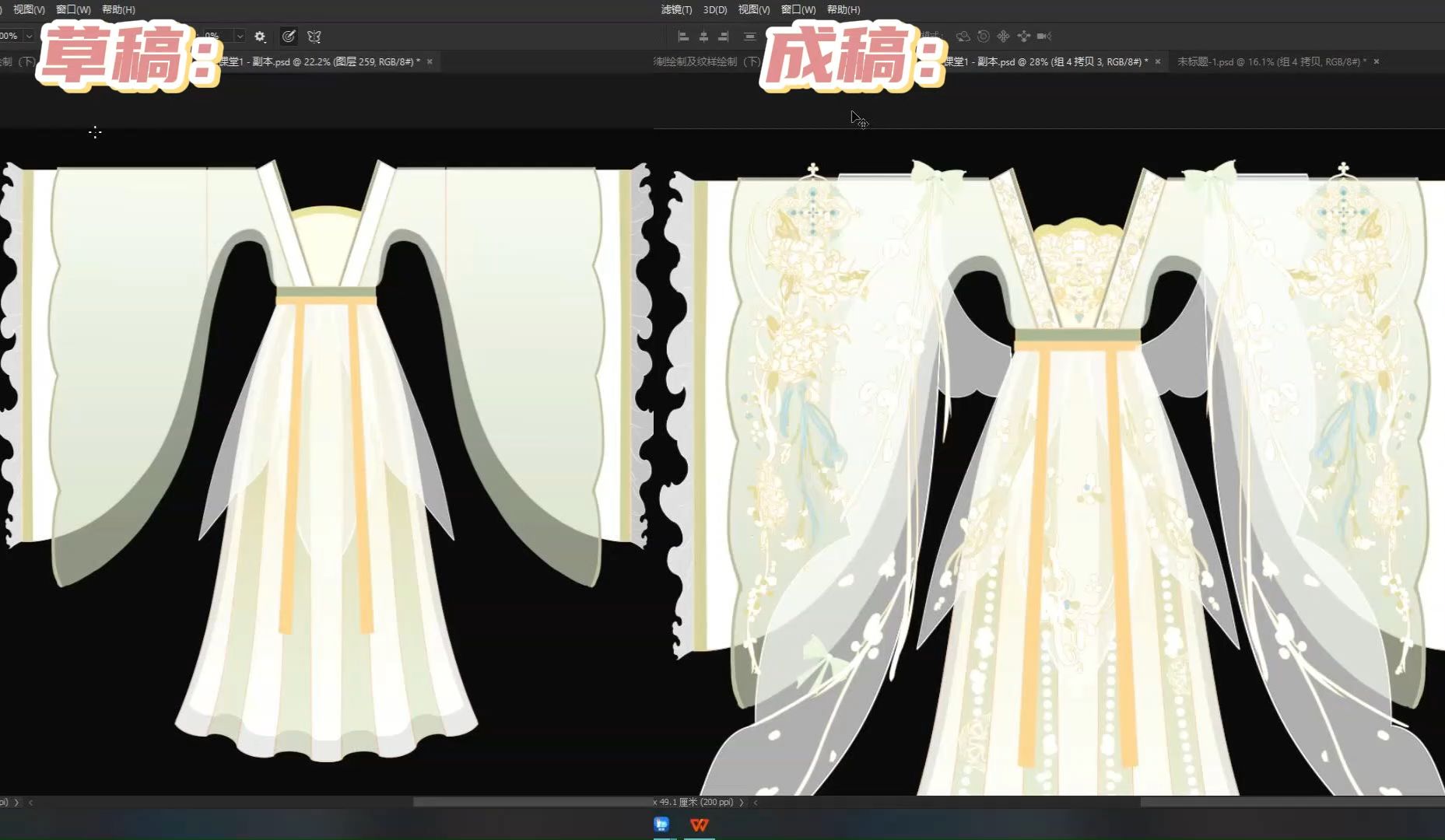Expand the status bar info chevron
This screenshot has width=1445, height=840.
tap(742, 802)
